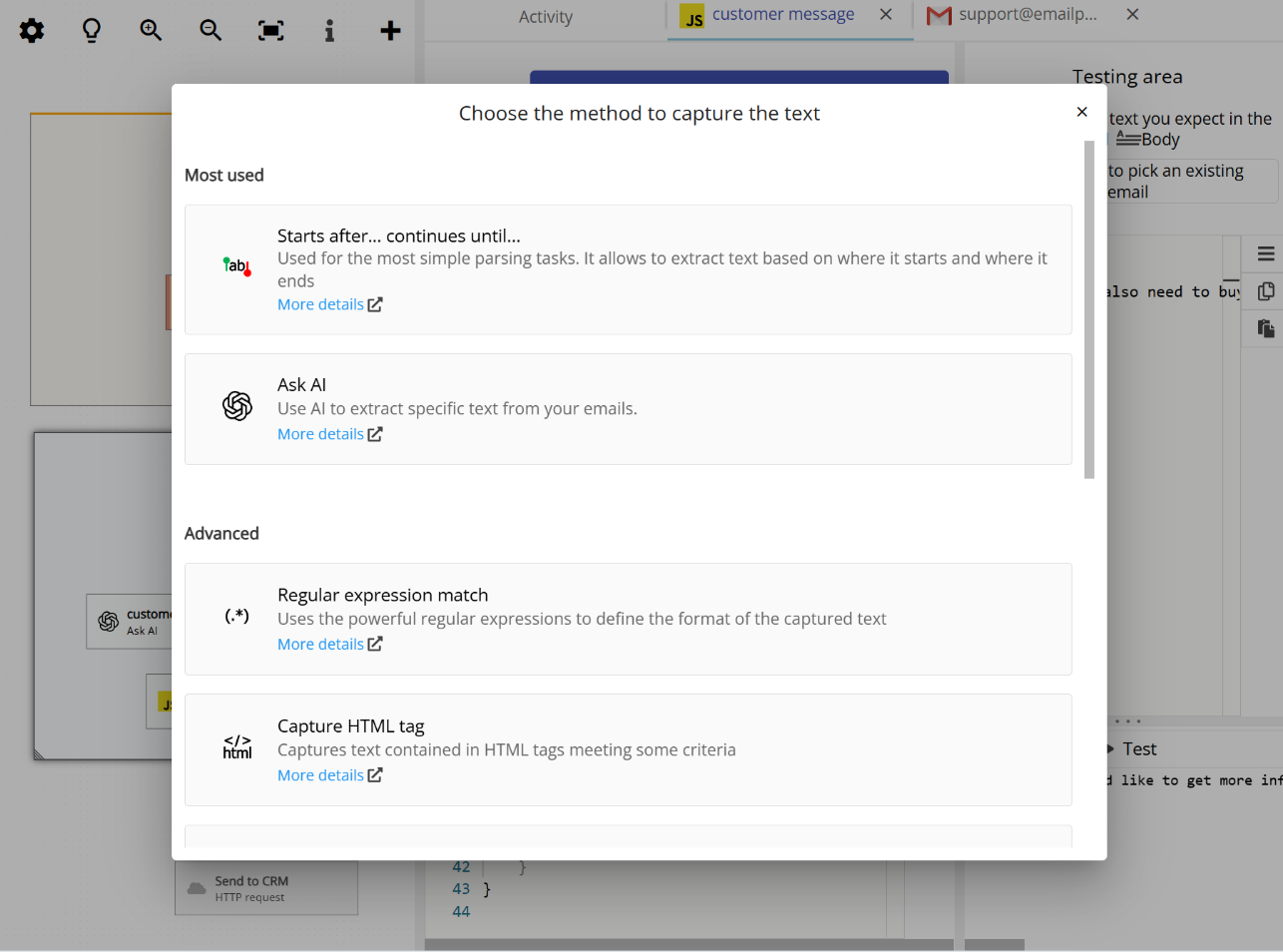The width and height of the screenshot is (1283, 952).
Task: Click the (.*) regex icon in the Advanced section
Action: (236, 615)
